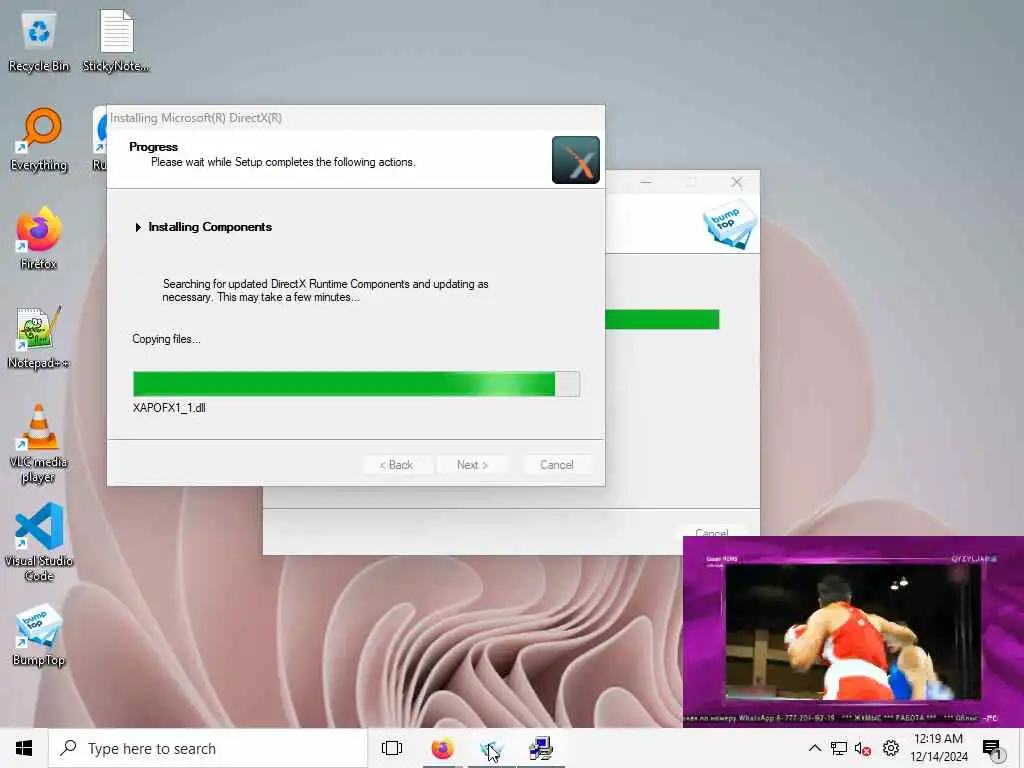Click the Progress heading in the installer
This screenshot has height=768, width=1024.
point(153,147)
